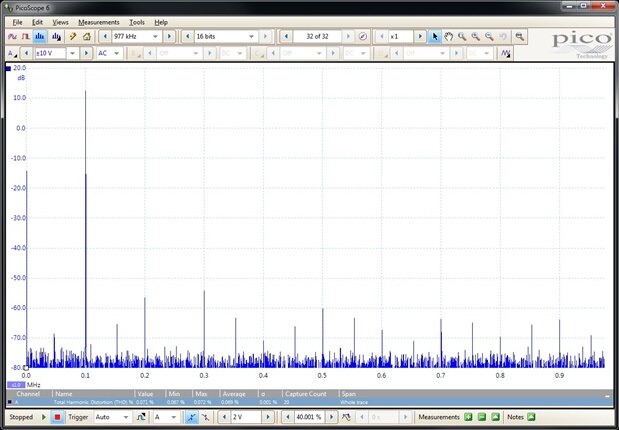Expand the ±10 V input range dropdown

point(72,53)
